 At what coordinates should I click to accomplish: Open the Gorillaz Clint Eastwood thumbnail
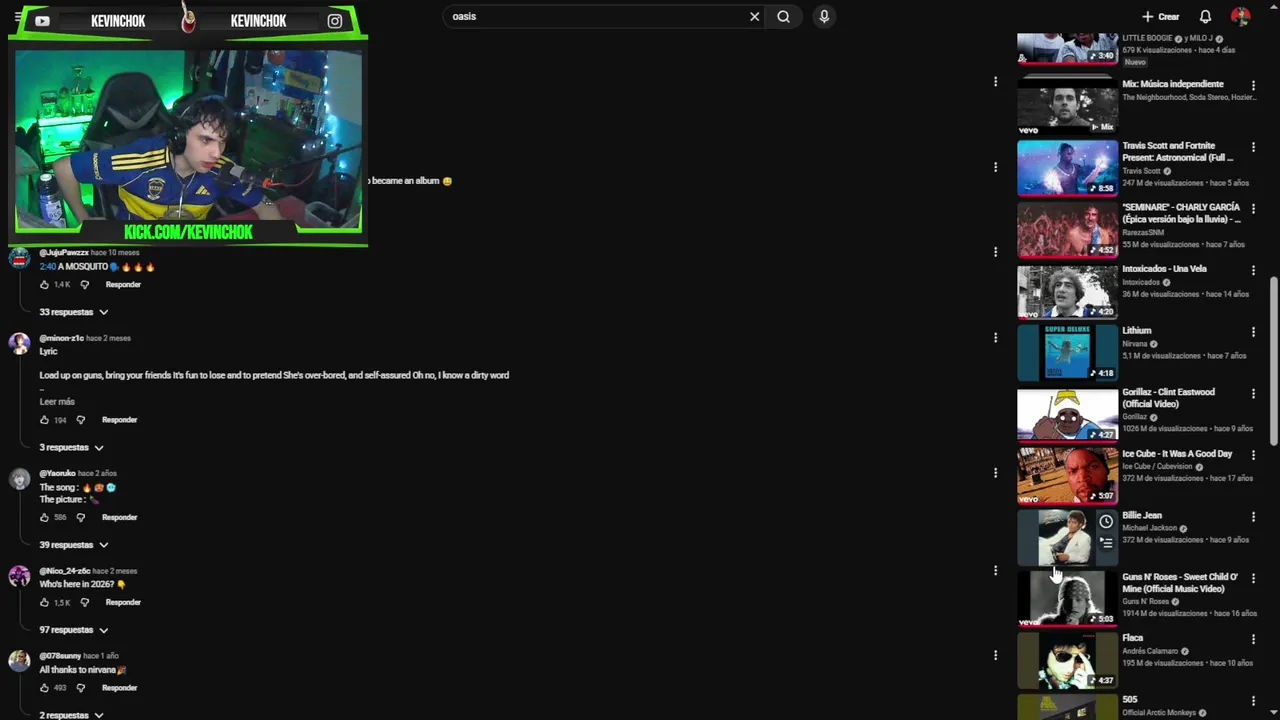[1067, 414]
